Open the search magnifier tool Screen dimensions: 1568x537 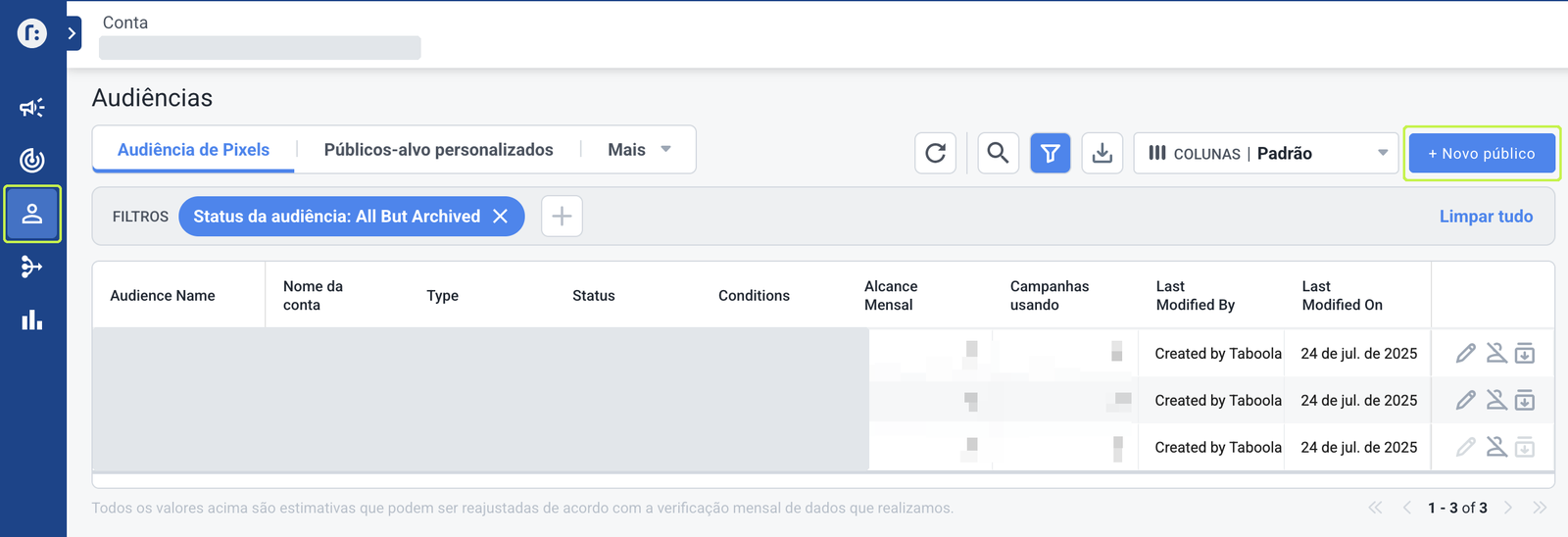998,153
